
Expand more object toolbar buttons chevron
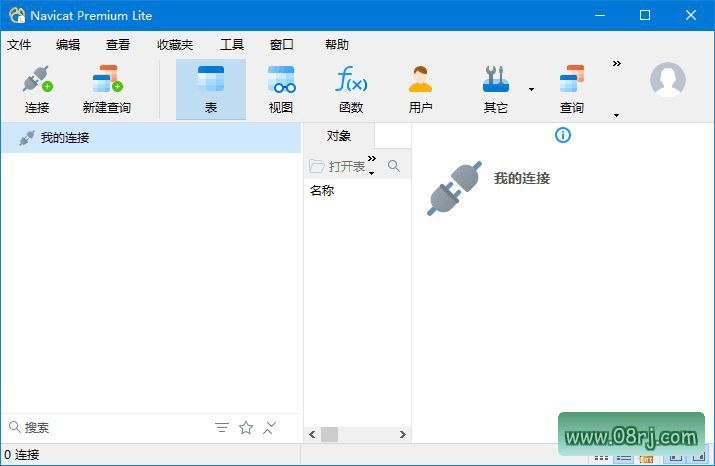pos(372,158)
